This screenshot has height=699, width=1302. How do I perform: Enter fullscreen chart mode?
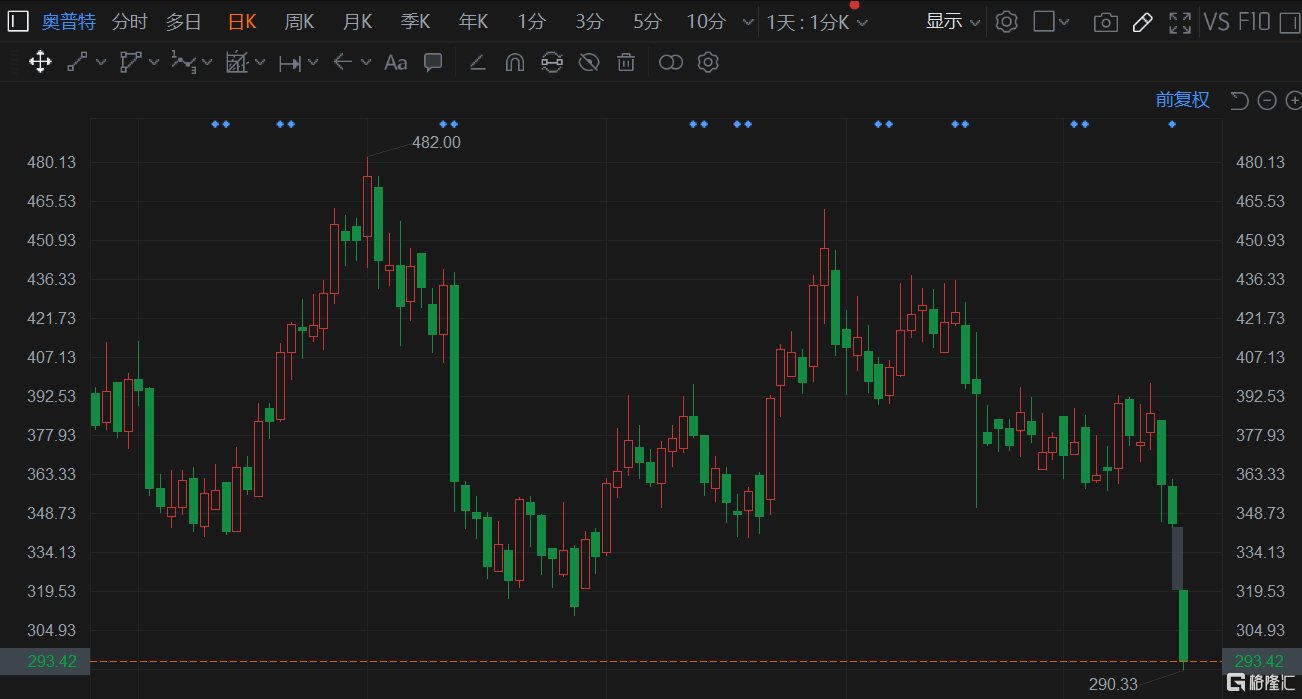(1180, 22)
